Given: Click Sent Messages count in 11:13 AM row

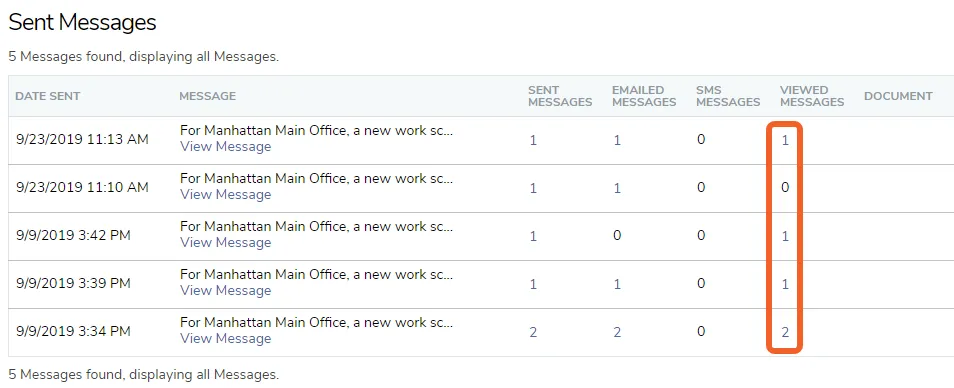Looking at the screenshot, I should (x=533, y=140).
